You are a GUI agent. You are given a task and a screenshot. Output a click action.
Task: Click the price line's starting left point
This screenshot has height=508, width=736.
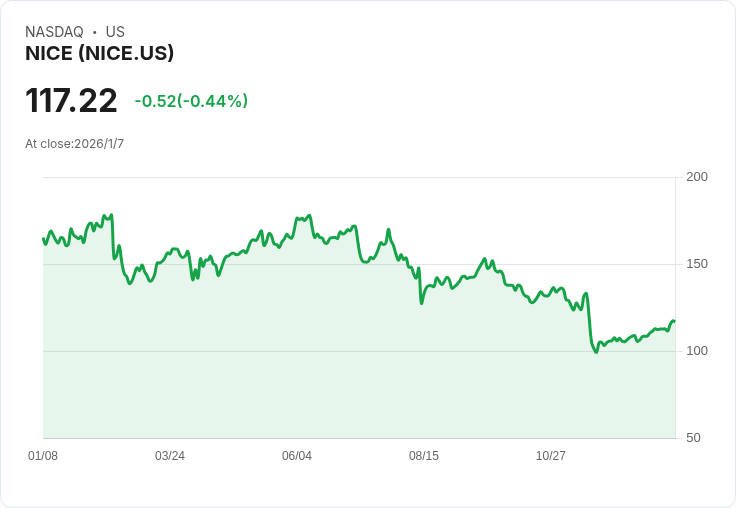pos(43,238)
